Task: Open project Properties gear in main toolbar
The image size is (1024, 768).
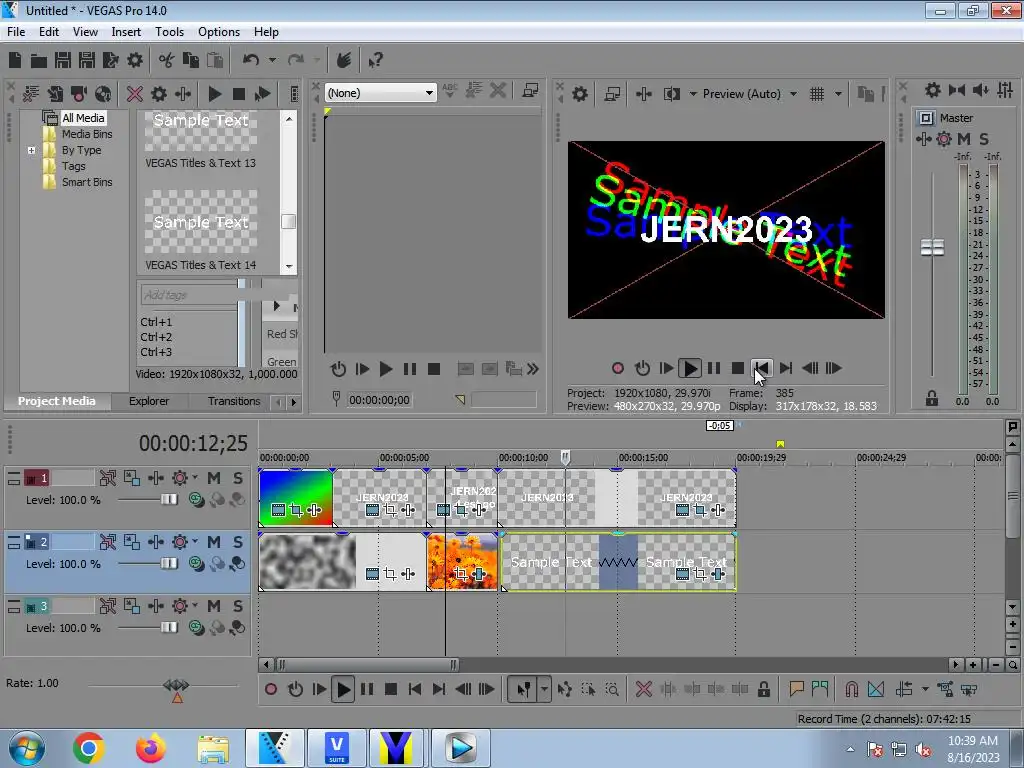Action: pos(135,60)
